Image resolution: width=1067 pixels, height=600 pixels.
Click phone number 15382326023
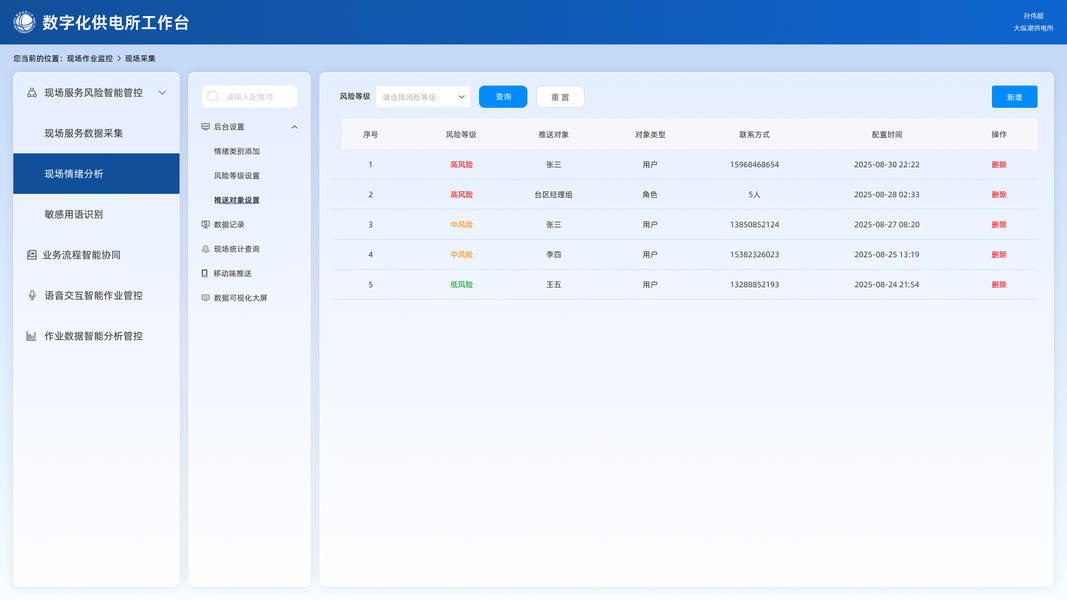pyautogui.click(x=755, y=254)
